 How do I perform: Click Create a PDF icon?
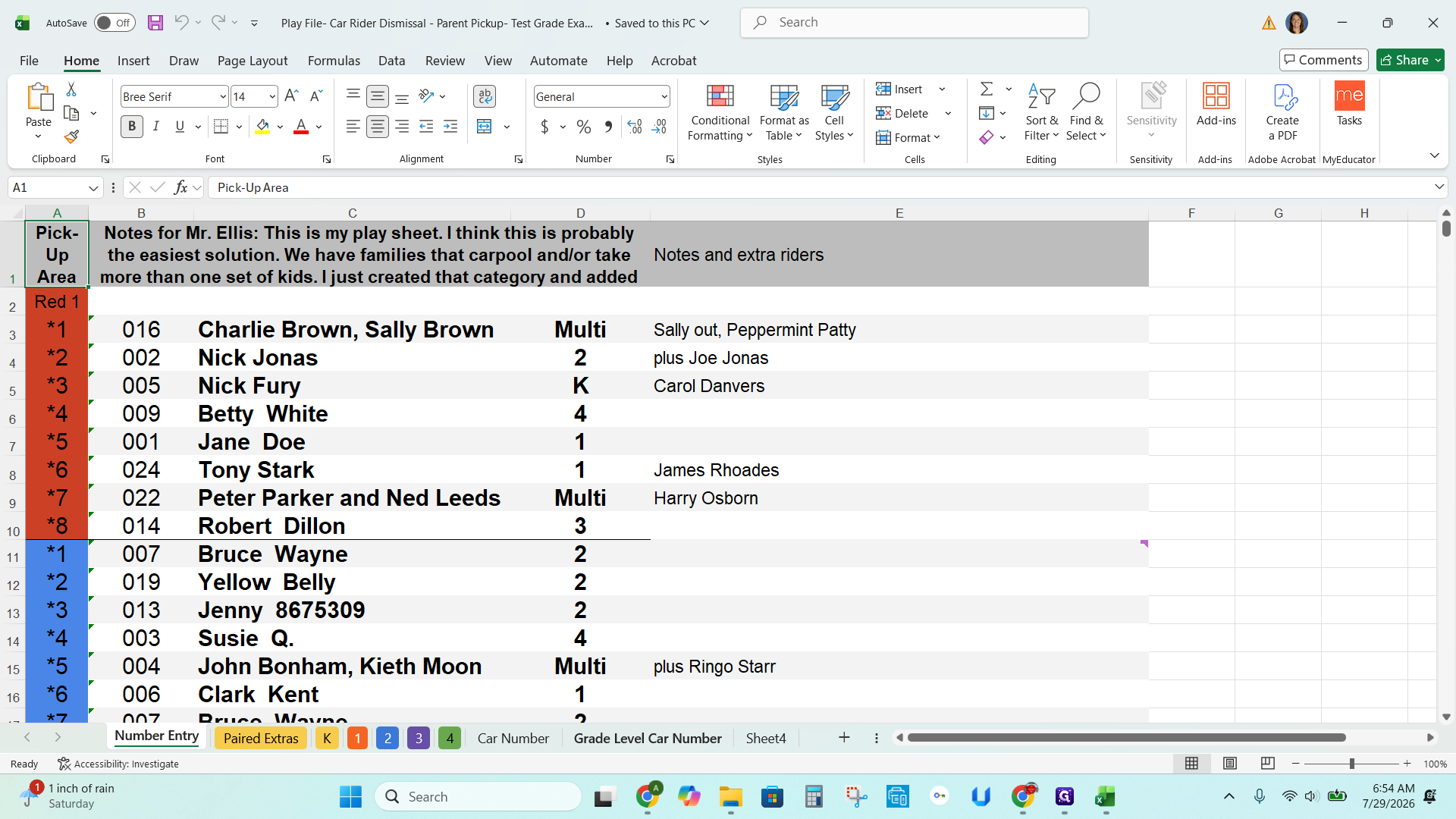coord(1282,112)
